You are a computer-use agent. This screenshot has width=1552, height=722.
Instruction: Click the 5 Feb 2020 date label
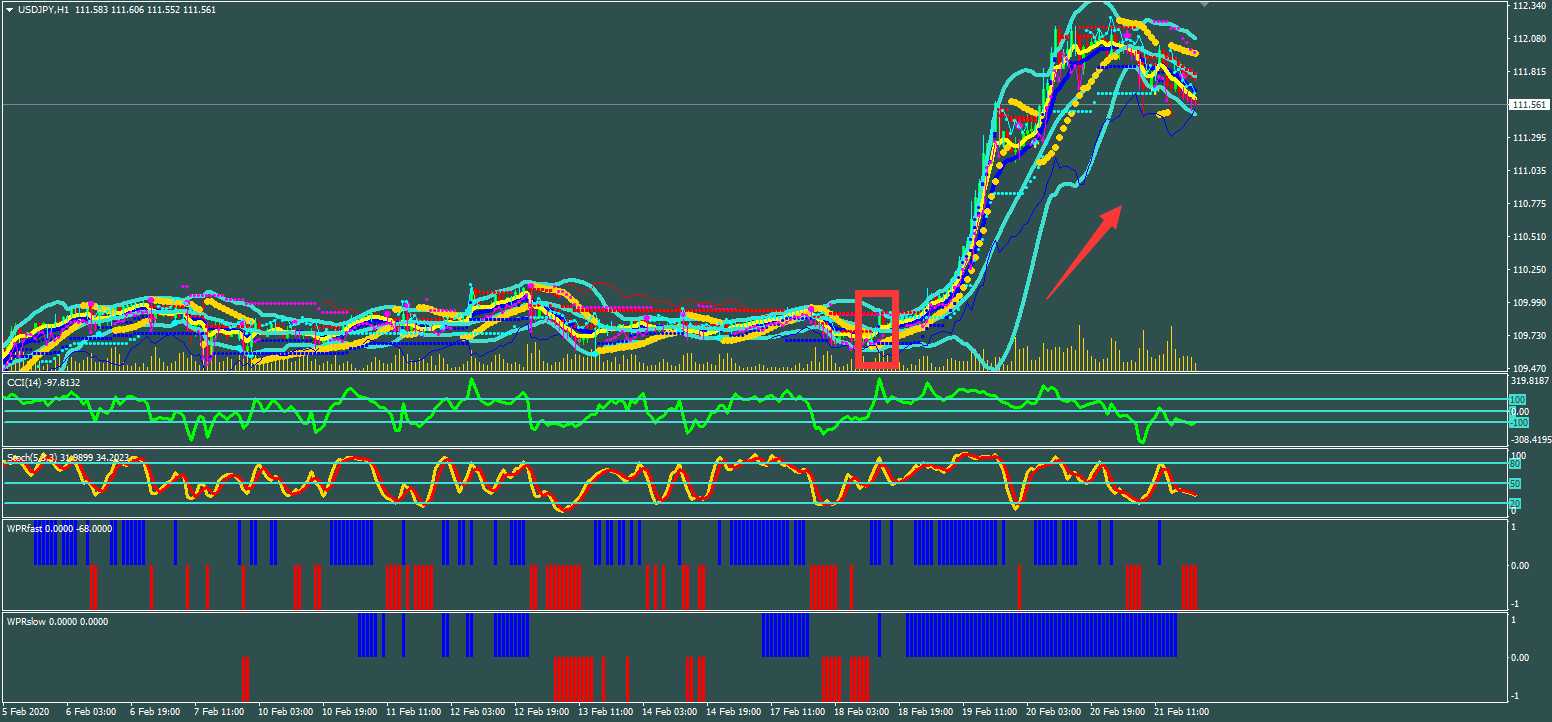point(26,712)
